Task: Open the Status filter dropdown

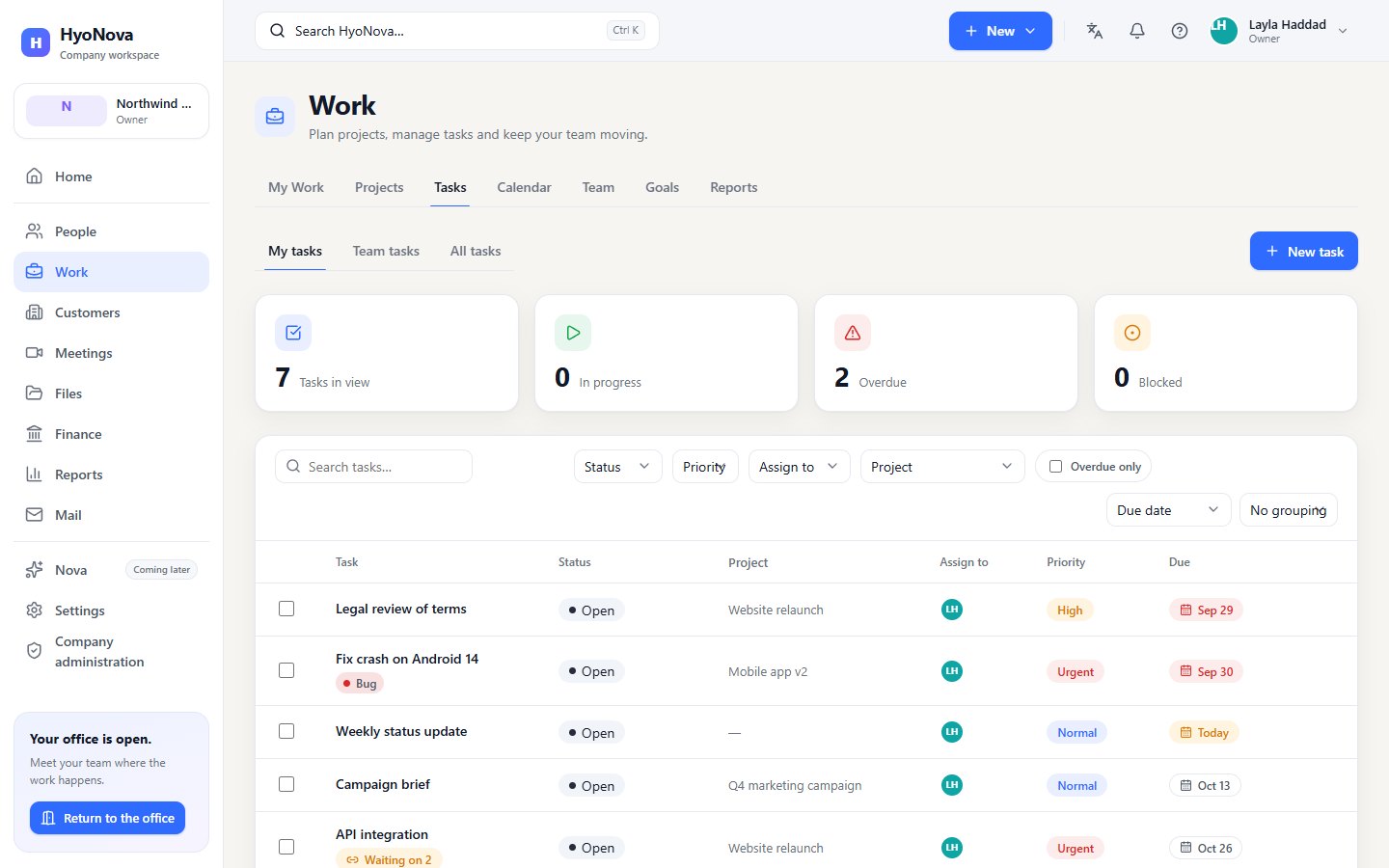Action: tap(617, 467)
